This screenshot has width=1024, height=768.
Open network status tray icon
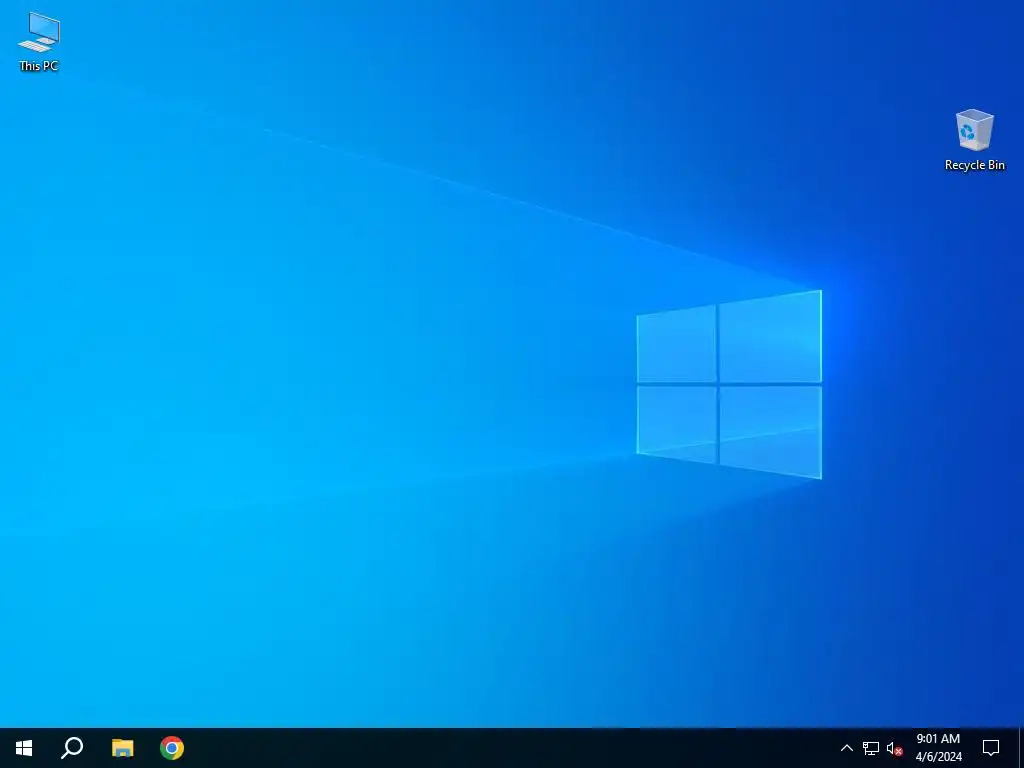pyautogui.click(x=871, y=748)
